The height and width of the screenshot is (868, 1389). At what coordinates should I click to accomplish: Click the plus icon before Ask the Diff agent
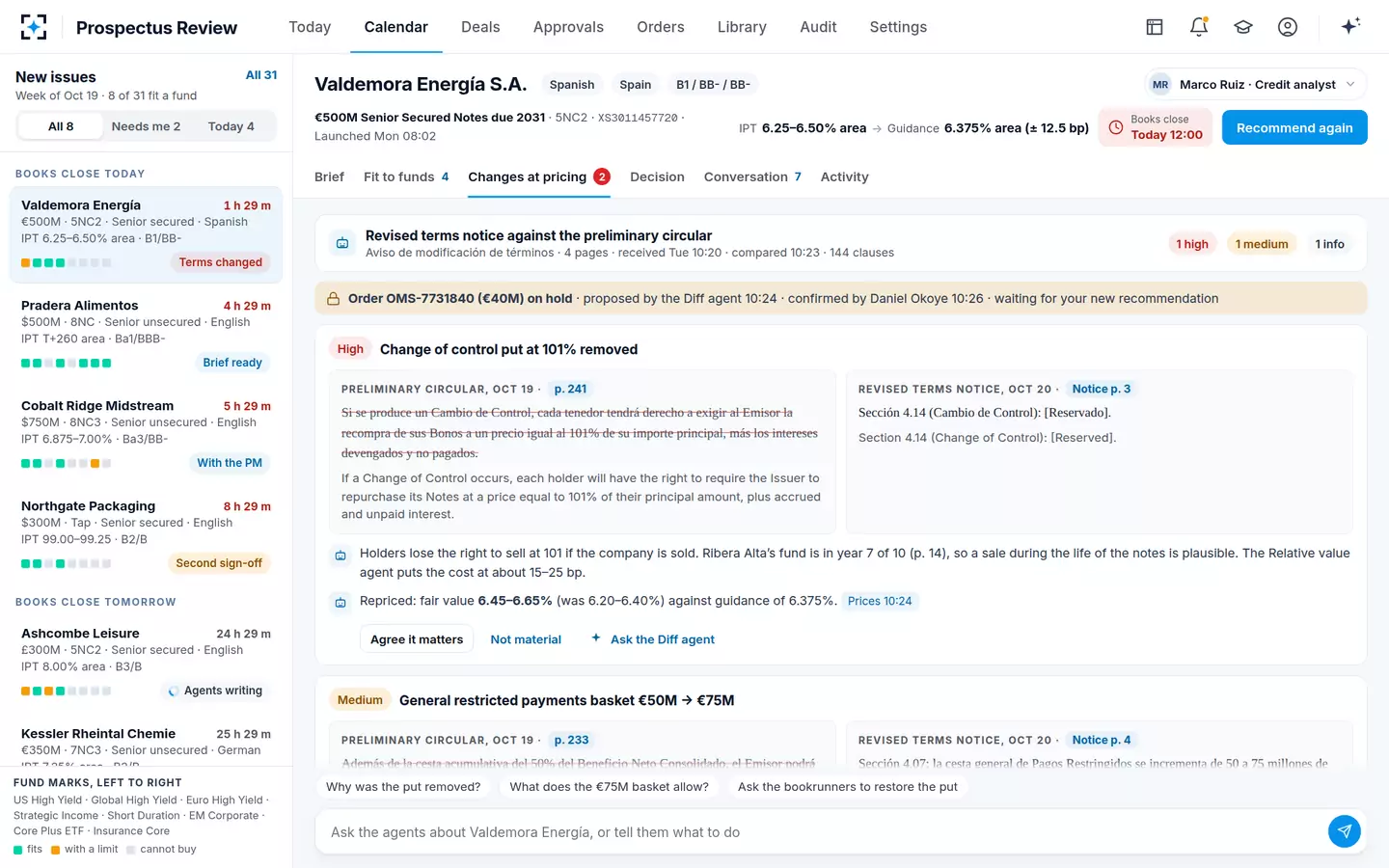click(x=596, y=638)
